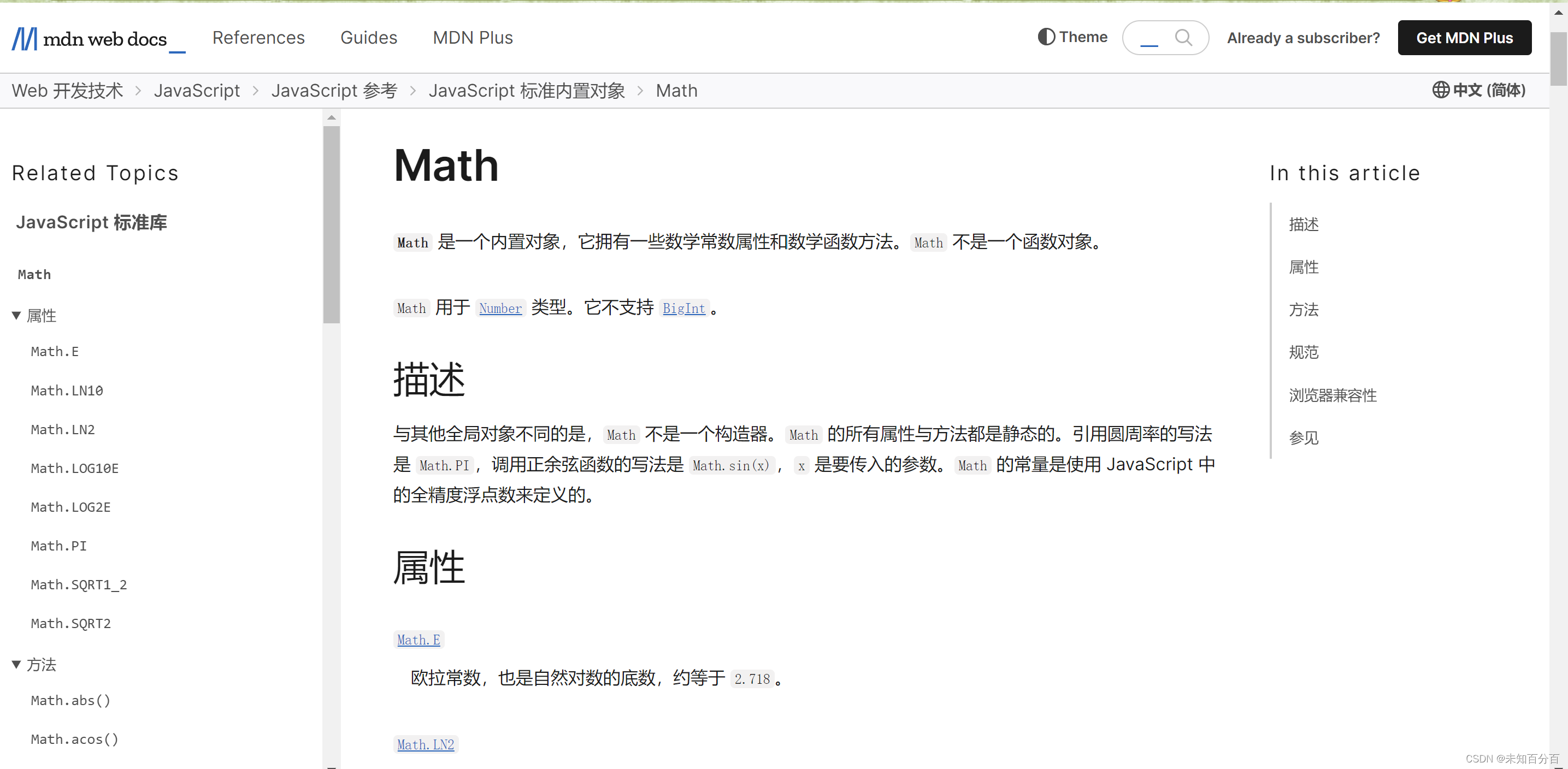The width and height of the screenshot is (1568, 769).
Task: Open the Math.LN2 article link
Action: (426, 744)
